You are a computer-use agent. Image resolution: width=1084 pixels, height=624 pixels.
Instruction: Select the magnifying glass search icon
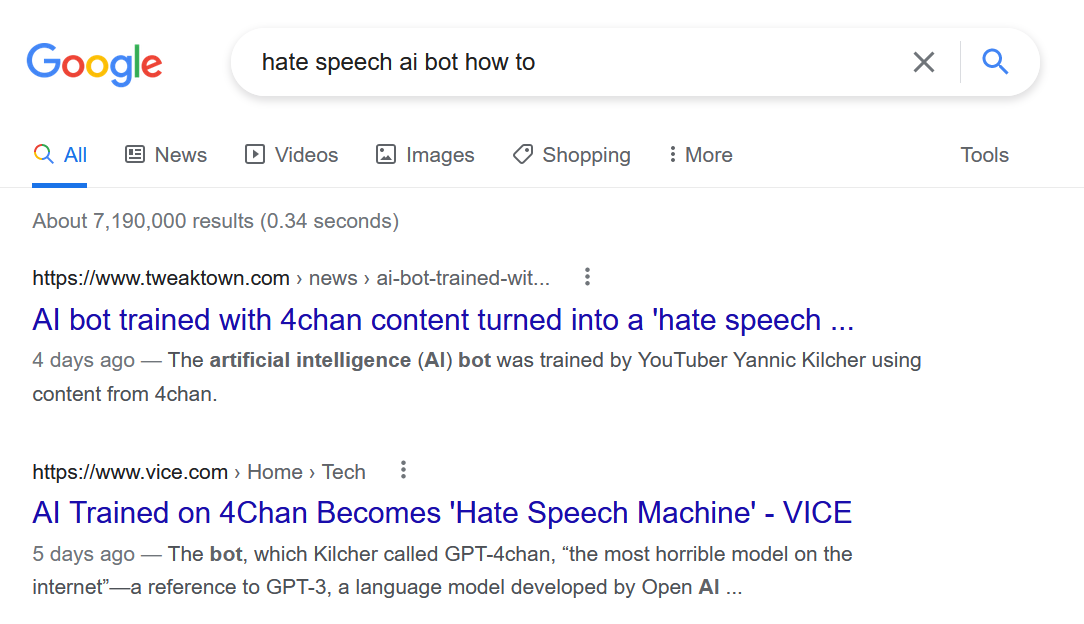995,61
